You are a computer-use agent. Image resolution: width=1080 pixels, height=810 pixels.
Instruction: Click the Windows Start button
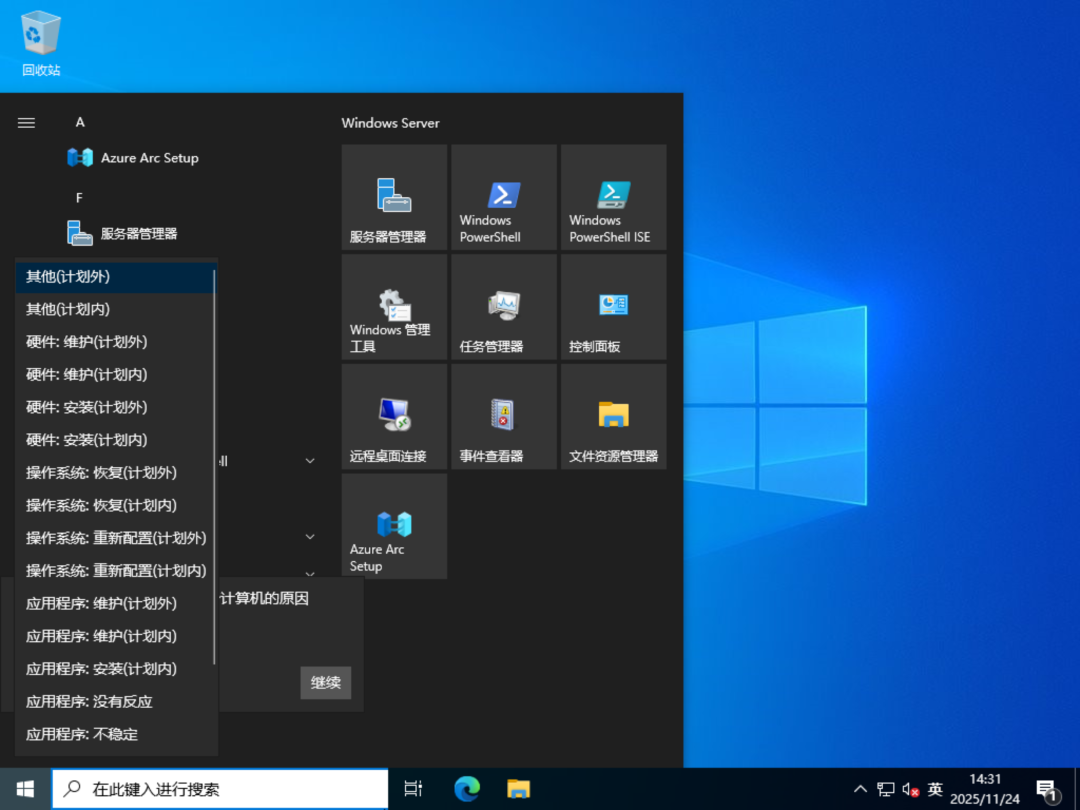point(25,789)
